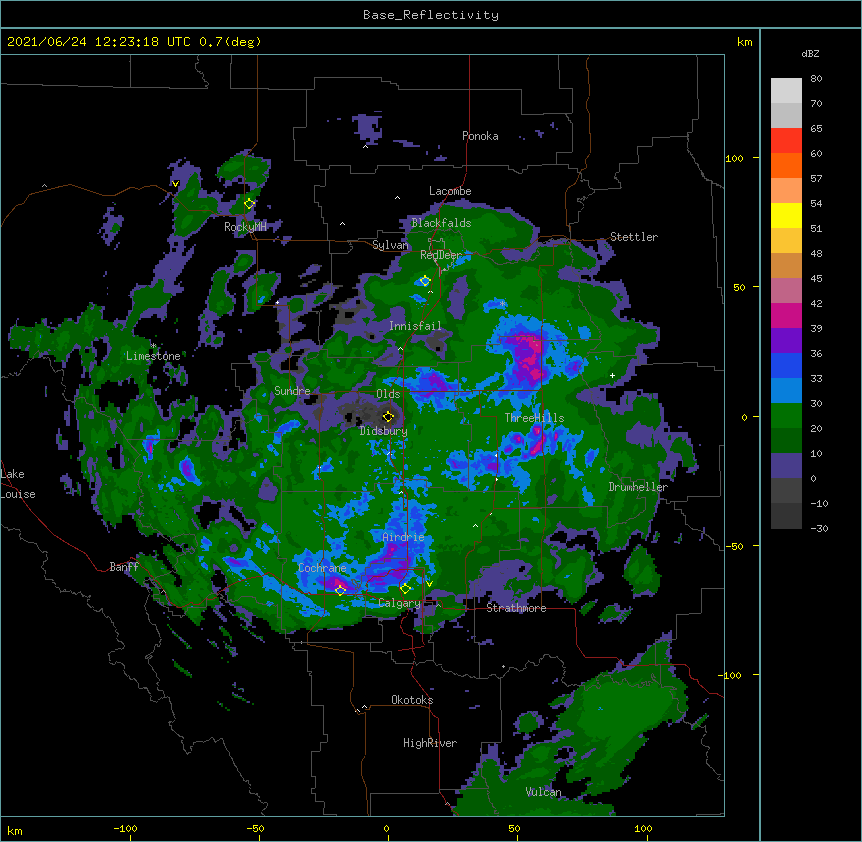Image resolution: width=862 pixels, height=842 pixels.
Task: Pick the pink 42-45 dBZ legend swatch
Action: coord(786,291)
